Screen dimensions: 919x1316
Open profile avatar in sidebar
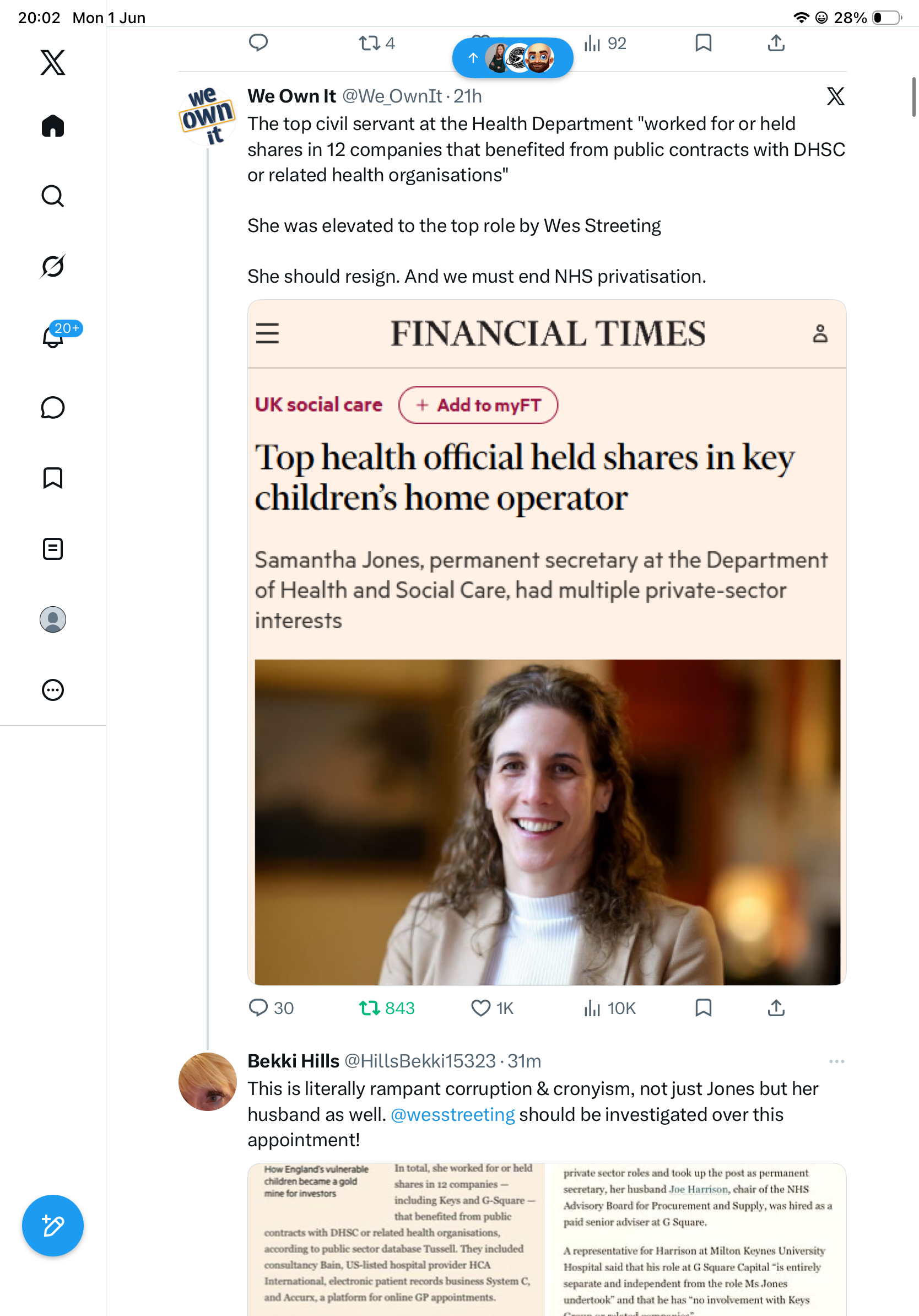pos(53,619)
